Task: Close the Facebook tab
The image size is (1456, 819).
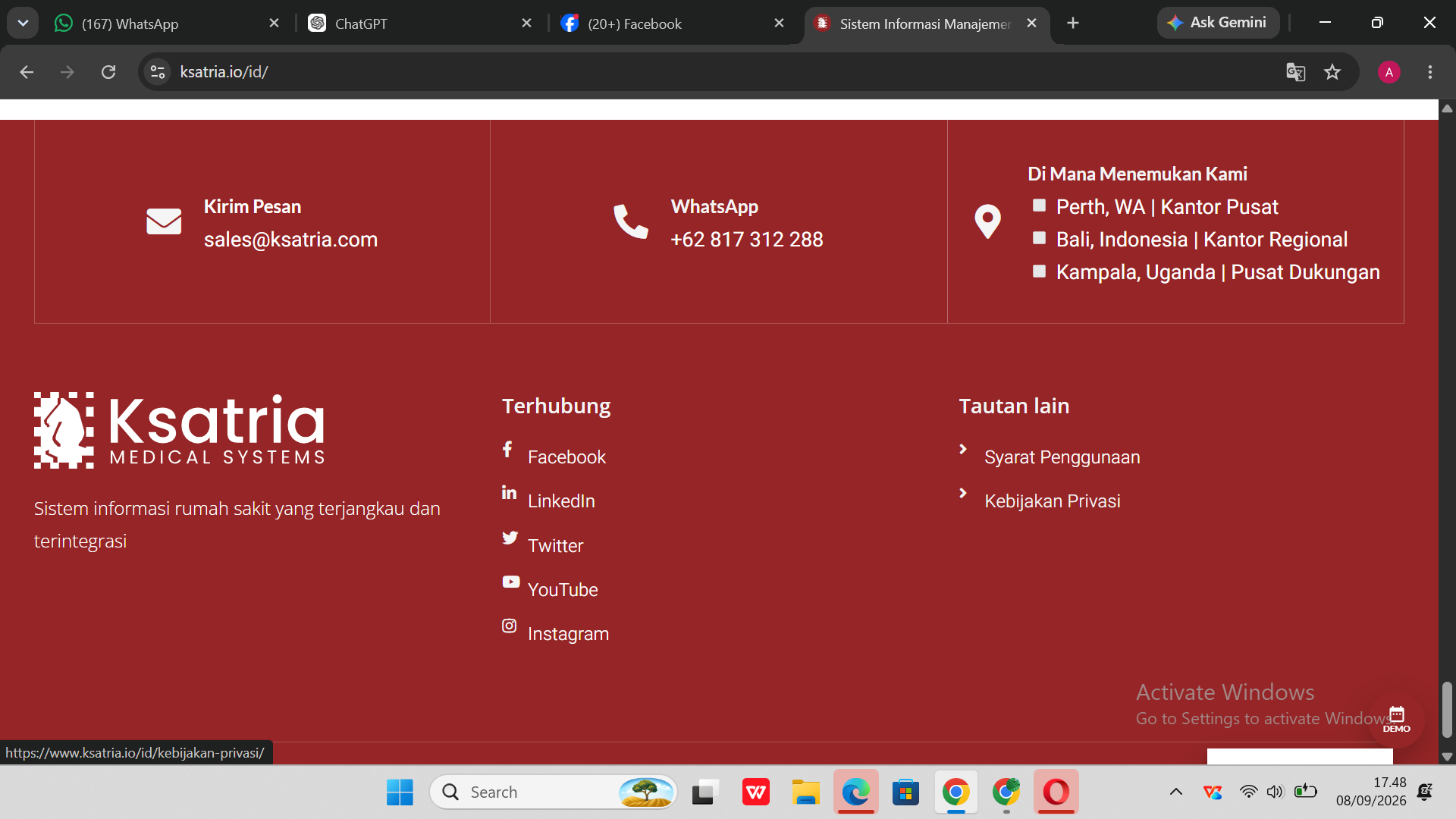Action: [x=779, y=24]
